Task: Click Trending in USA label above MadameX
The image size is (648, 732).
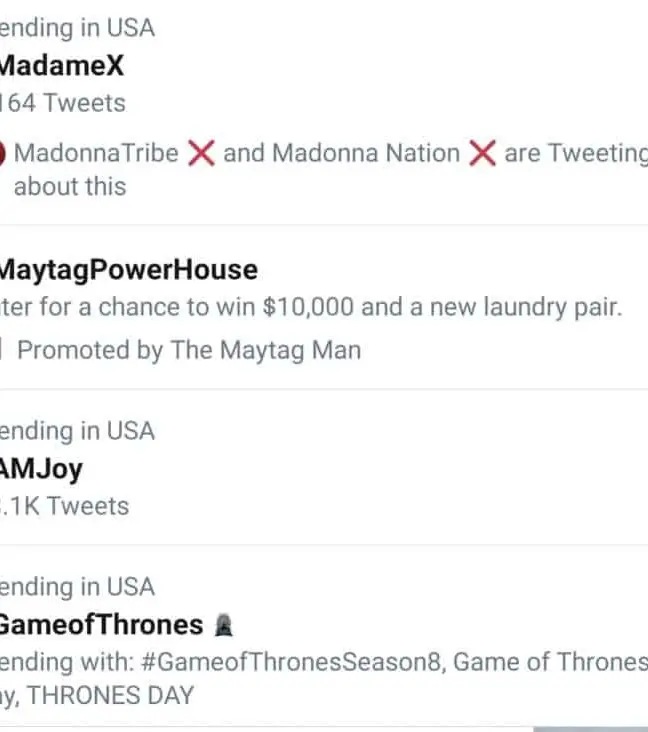Action: click(x=78, y=27)
